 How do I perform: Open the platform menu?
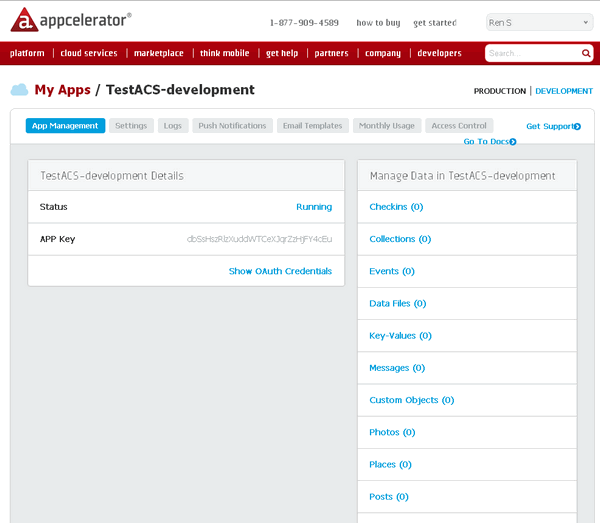click(x=27, y=53)
